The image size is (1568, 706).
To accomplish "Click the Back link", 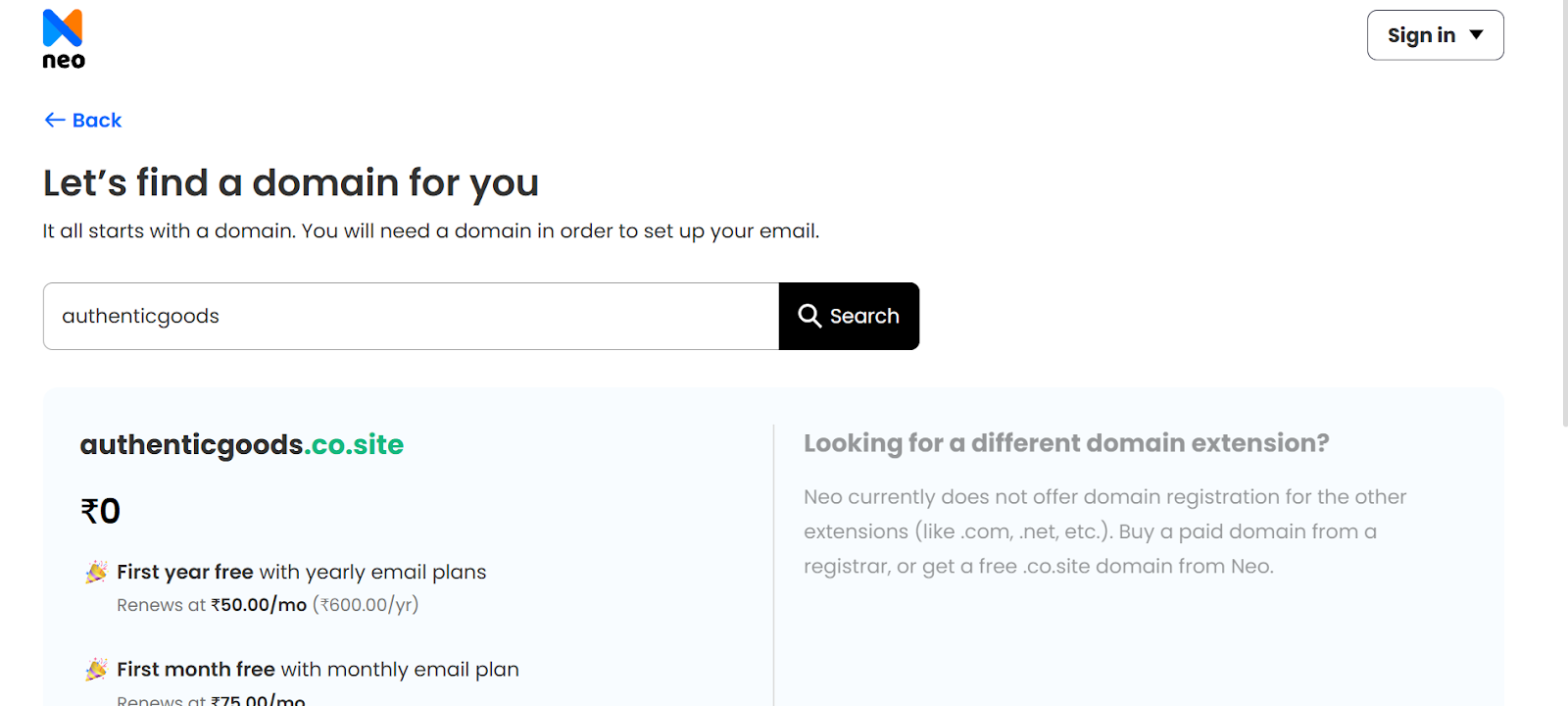I will coord(95,120).
